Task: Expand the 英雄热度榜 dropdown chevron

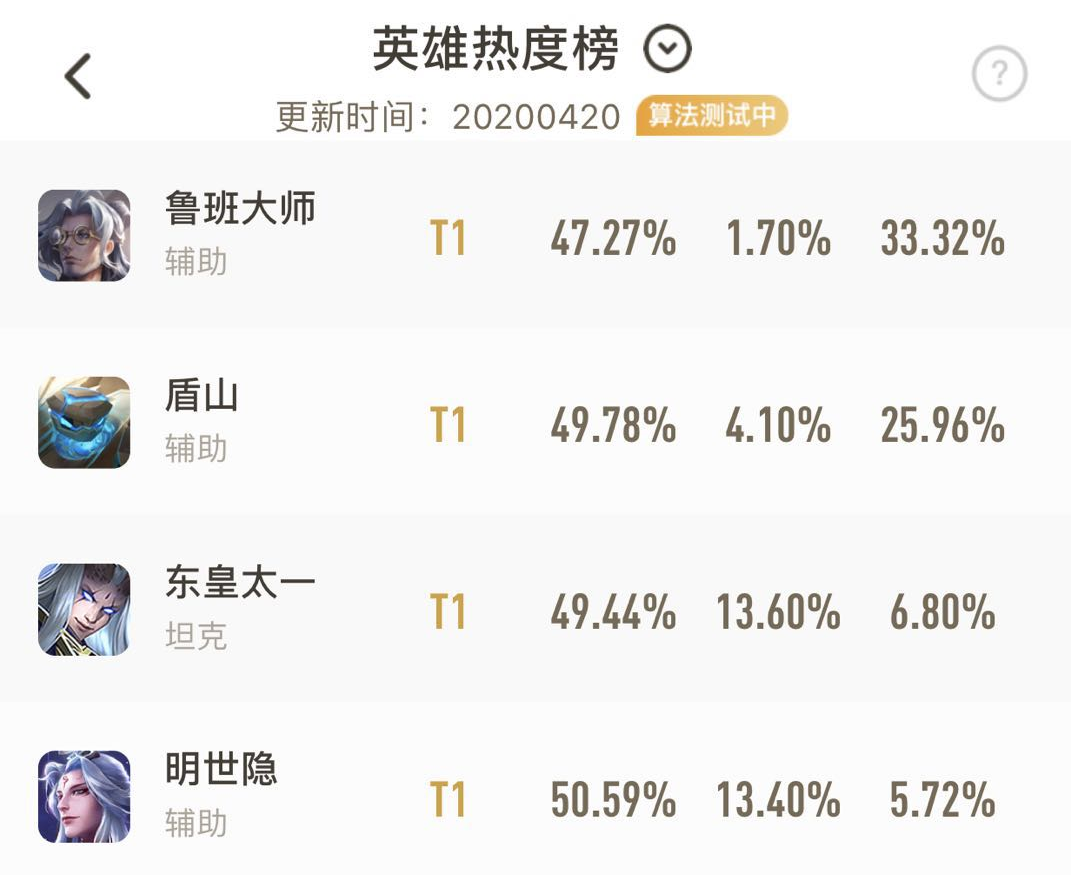Action: 667,48
